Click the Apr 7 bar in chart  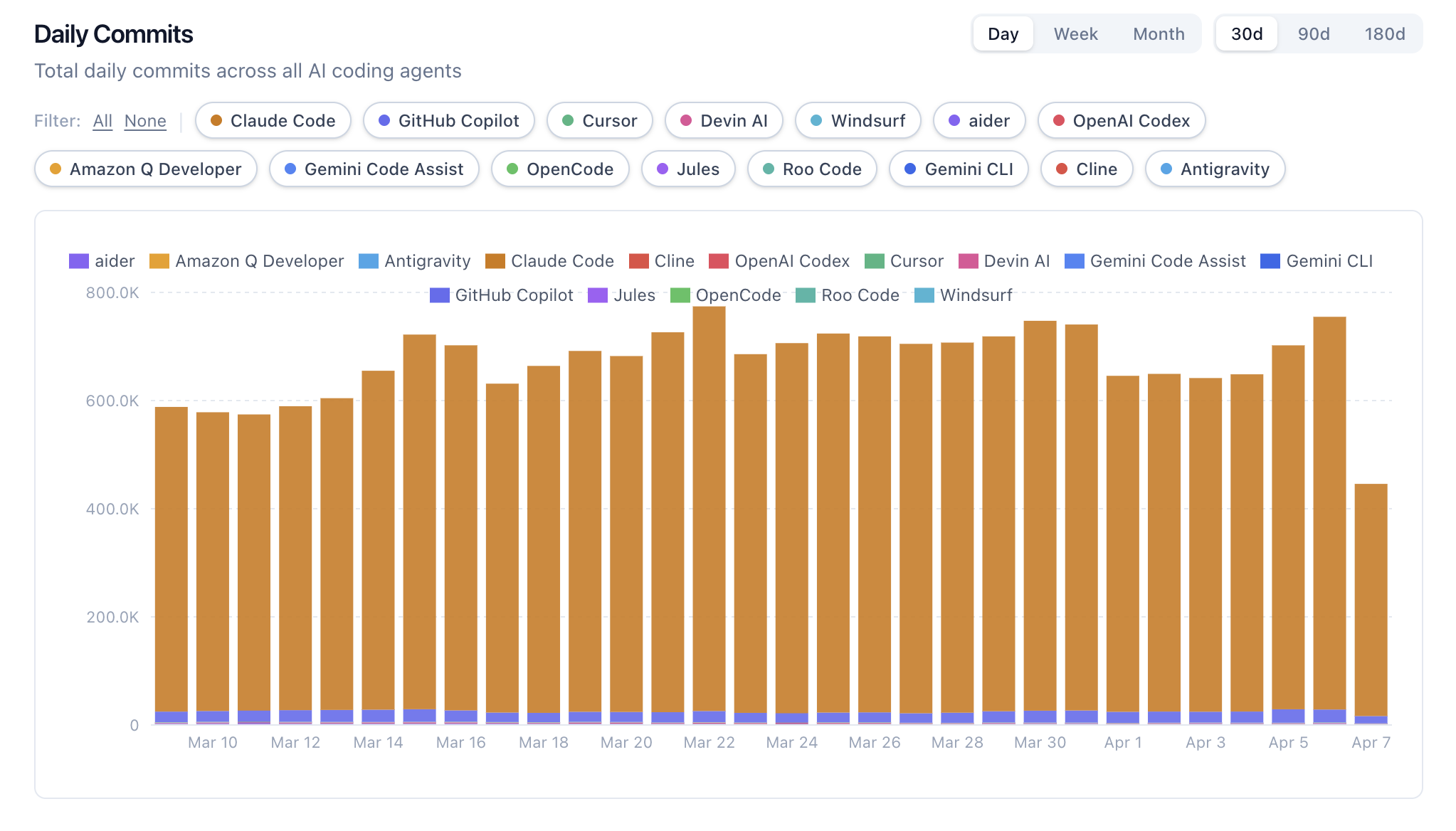point(1371,605)
